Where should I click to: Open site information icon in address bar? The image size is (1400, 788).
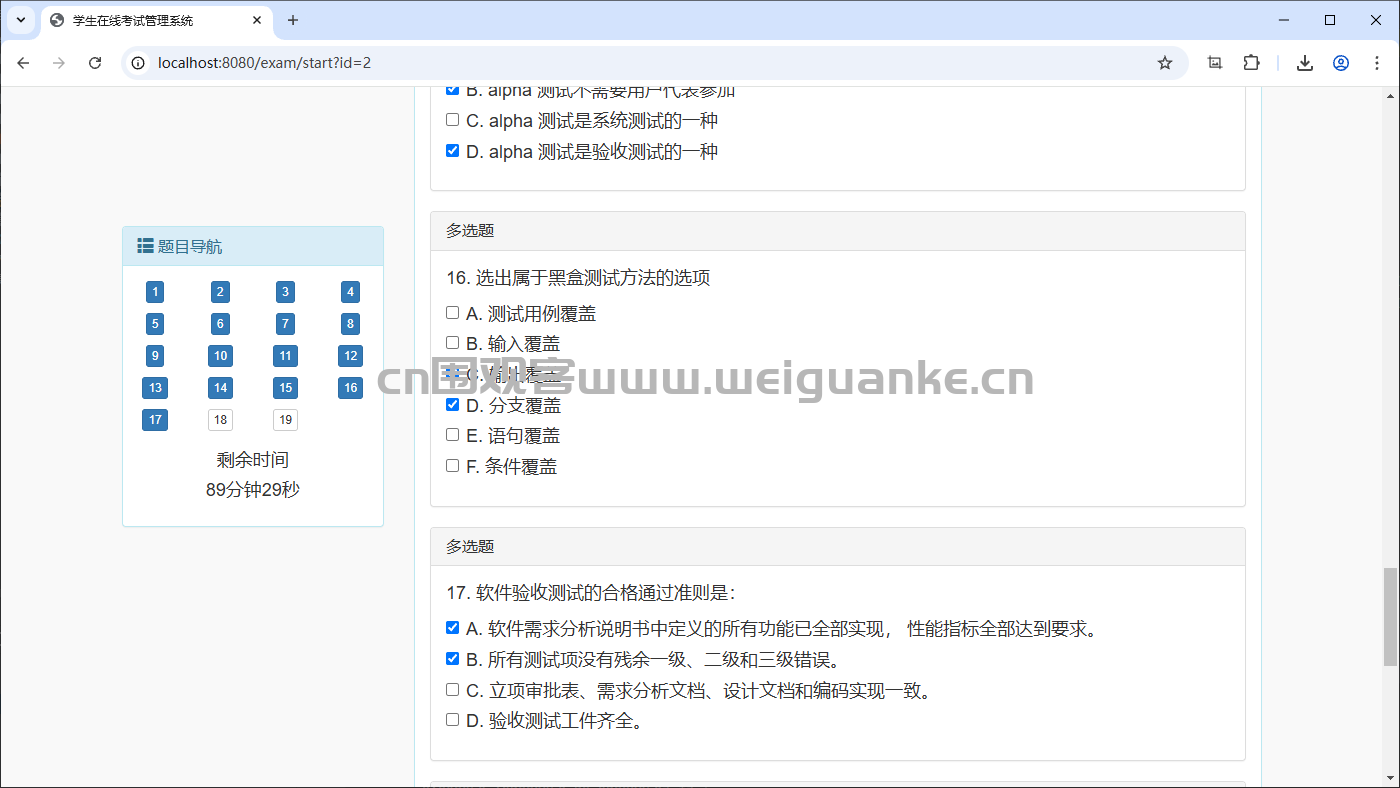[135, 62]
